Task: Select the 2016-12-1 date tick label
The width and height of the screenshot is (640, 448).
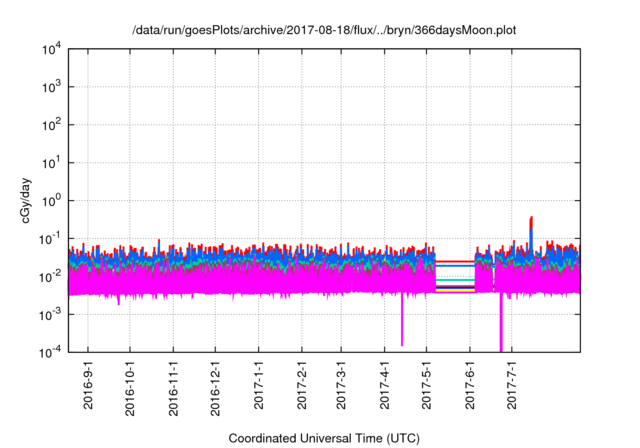Action: point(216,386)
